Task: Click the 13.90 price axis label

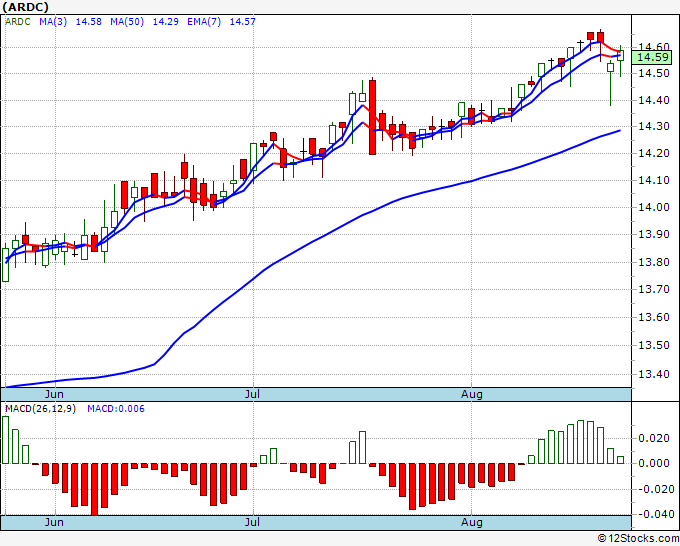Action: coord(654,235)
